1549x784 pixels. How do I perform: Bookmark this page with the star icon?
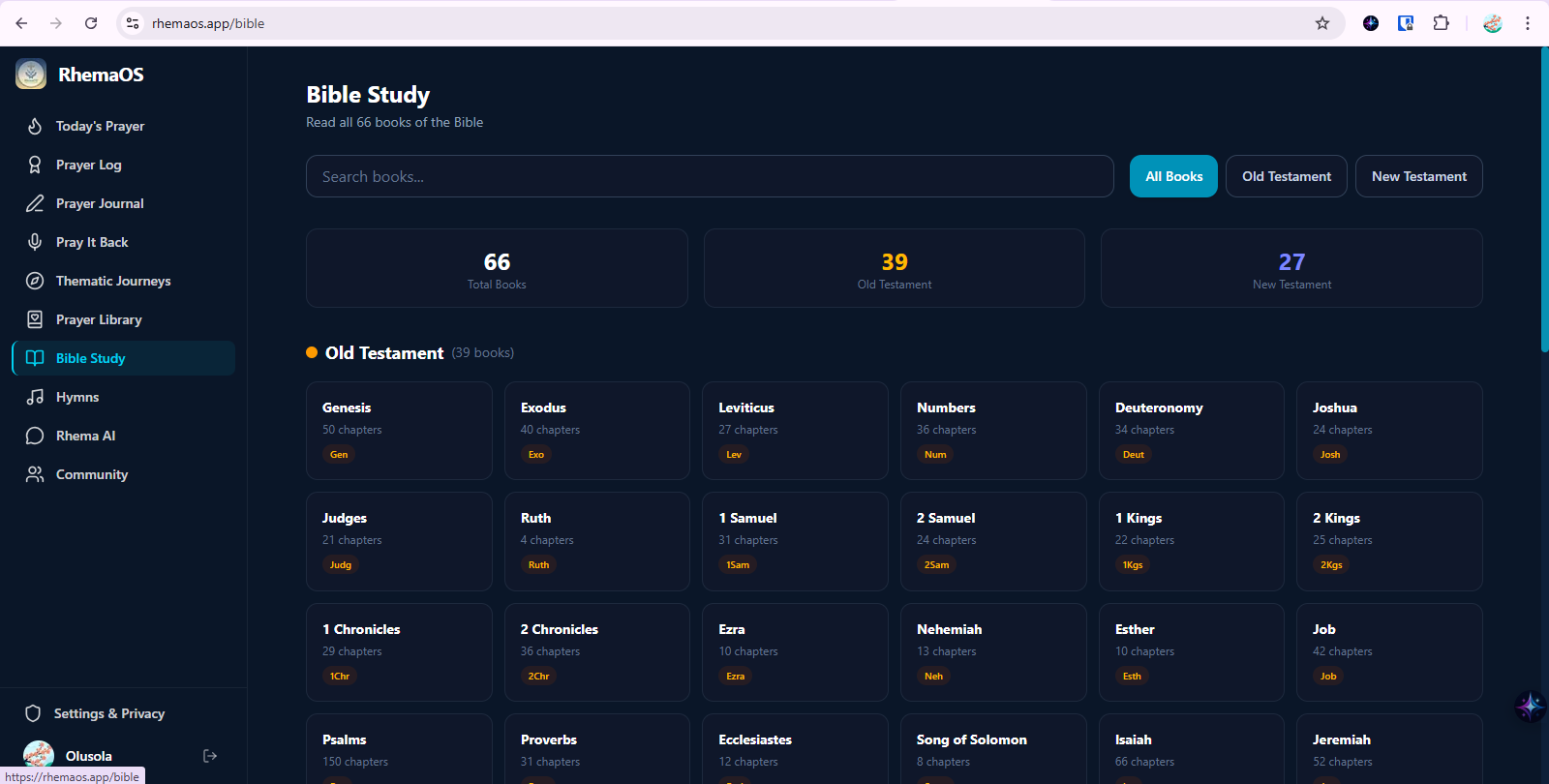coord(1322,23)
